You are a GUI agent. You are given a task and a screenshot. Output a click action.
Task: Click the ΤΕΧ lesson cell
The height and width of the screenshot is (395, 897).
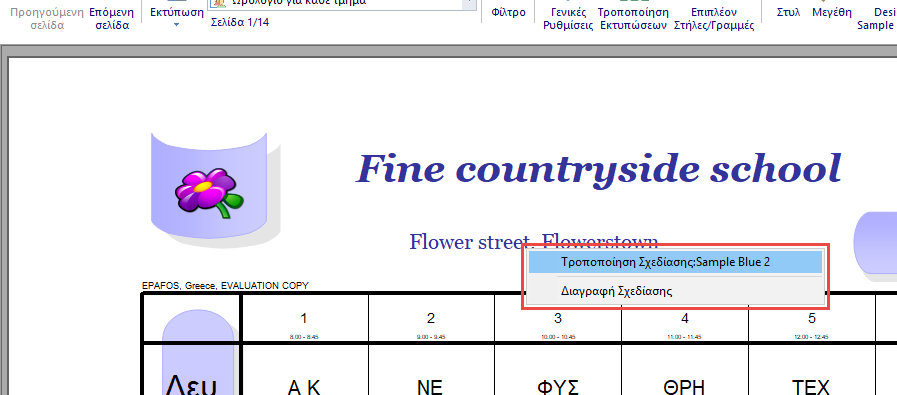pyautogui.click(x=812, y=370)
